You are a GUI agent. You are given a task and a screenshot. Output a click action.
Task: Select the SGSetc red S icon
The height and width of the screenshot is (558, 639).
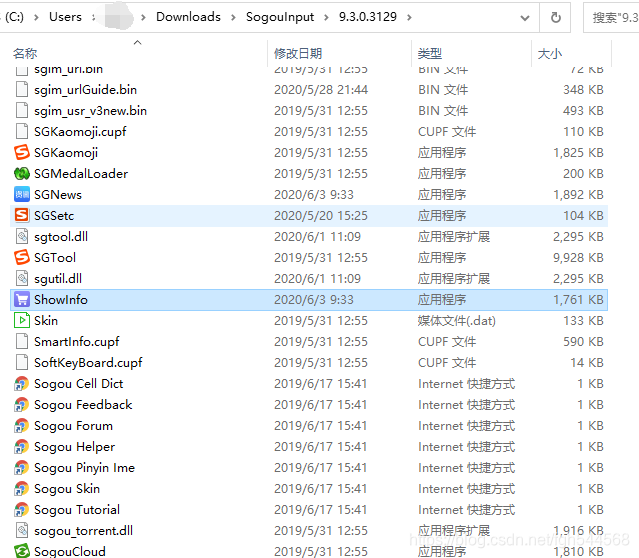tap(22, 215)
